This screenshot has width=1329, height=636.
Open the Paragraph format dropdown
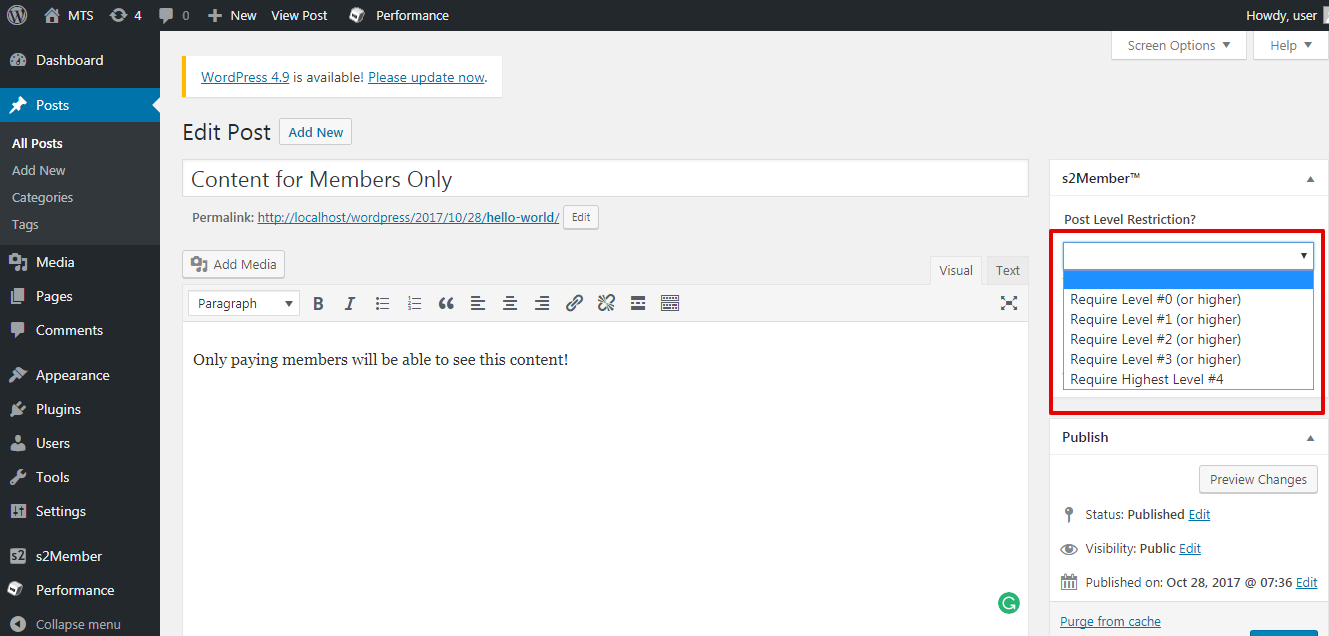[x=244, y=304]
